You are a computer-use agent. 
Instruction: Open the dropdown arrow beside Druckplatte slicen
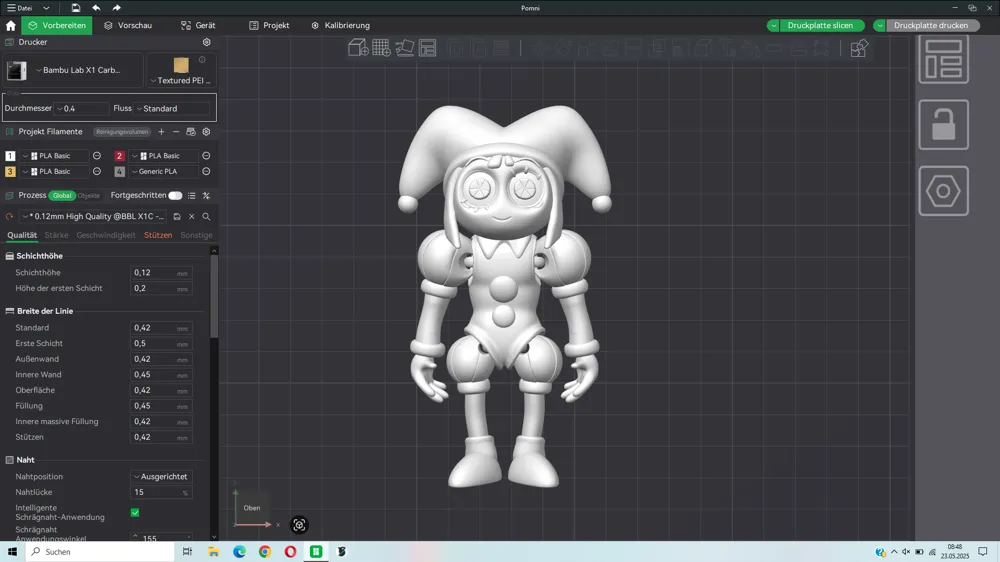click(x=774, y=26)
